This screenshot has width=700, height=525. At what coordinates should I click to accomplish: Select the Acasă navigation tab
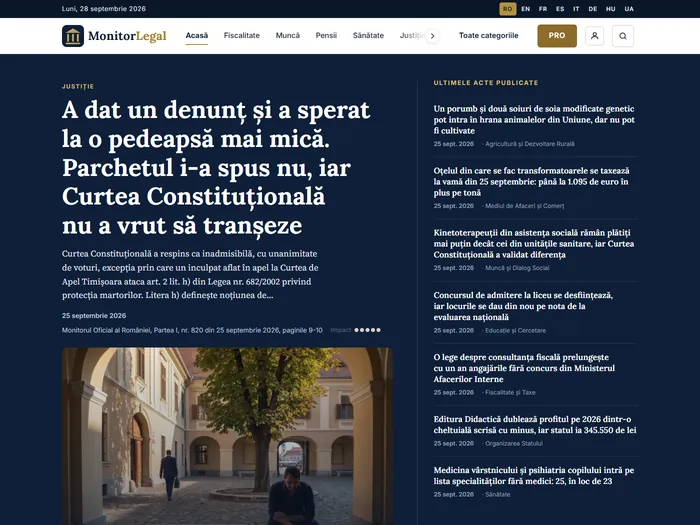[197, 35]
